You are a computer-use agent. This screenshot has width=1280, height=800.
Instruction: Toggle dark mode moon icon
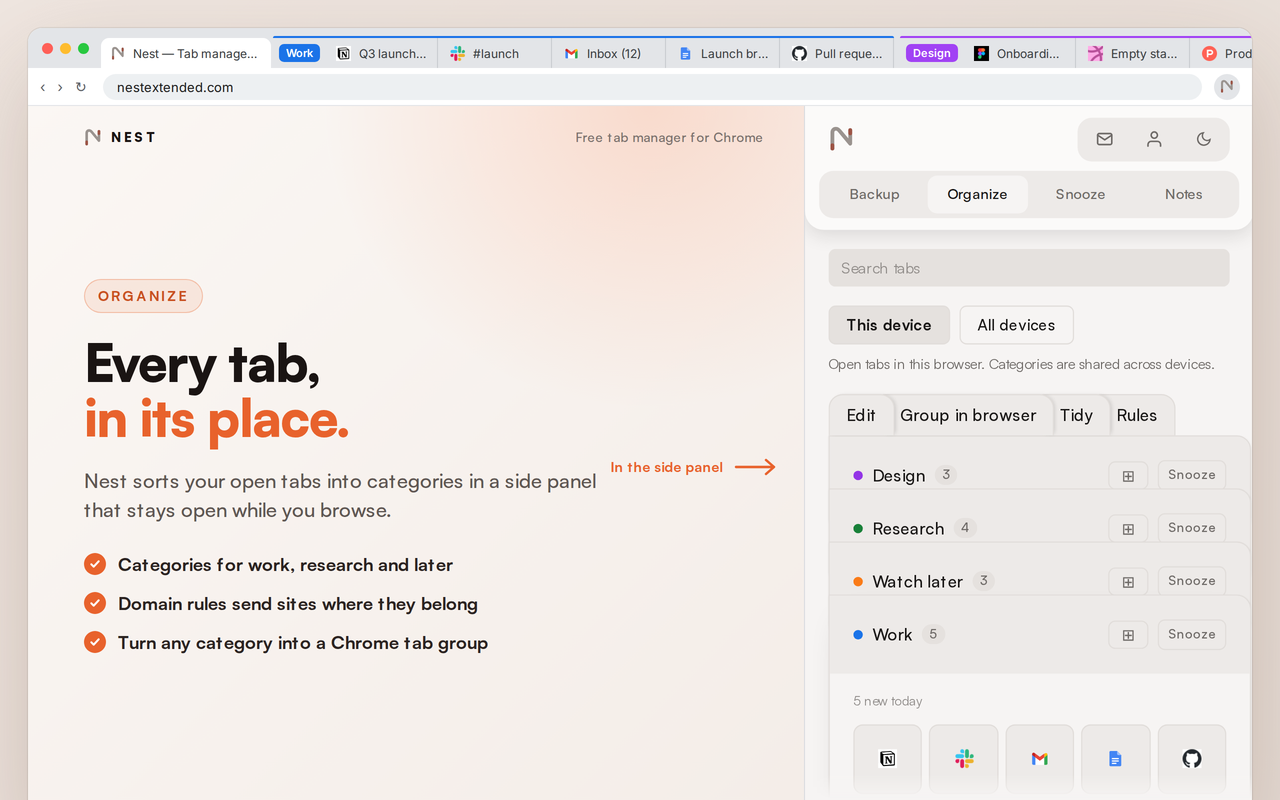pyautogui.click(x=1204, y=139)
